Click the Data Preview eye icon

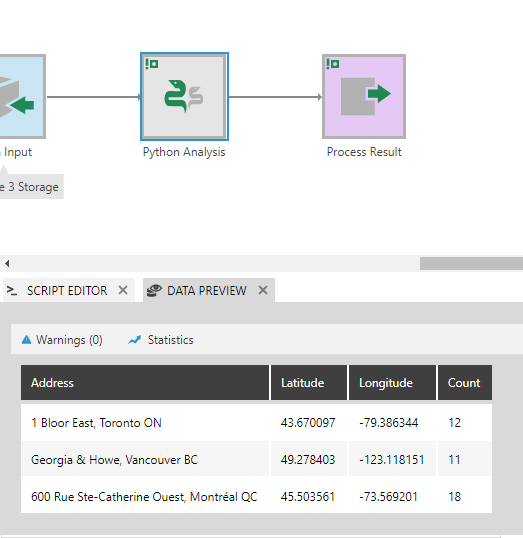click(x=154, y=291)
